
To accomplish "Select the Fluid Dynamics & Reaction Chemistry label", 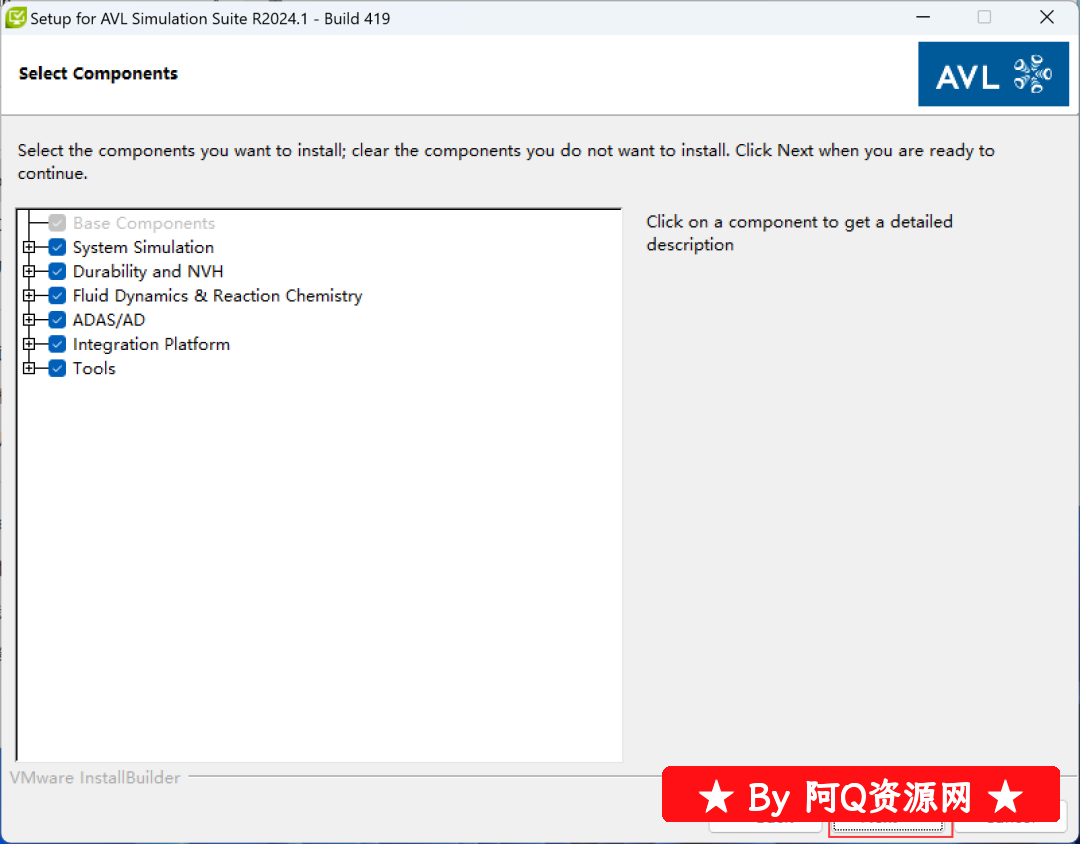I will click(x=218, y=296).
